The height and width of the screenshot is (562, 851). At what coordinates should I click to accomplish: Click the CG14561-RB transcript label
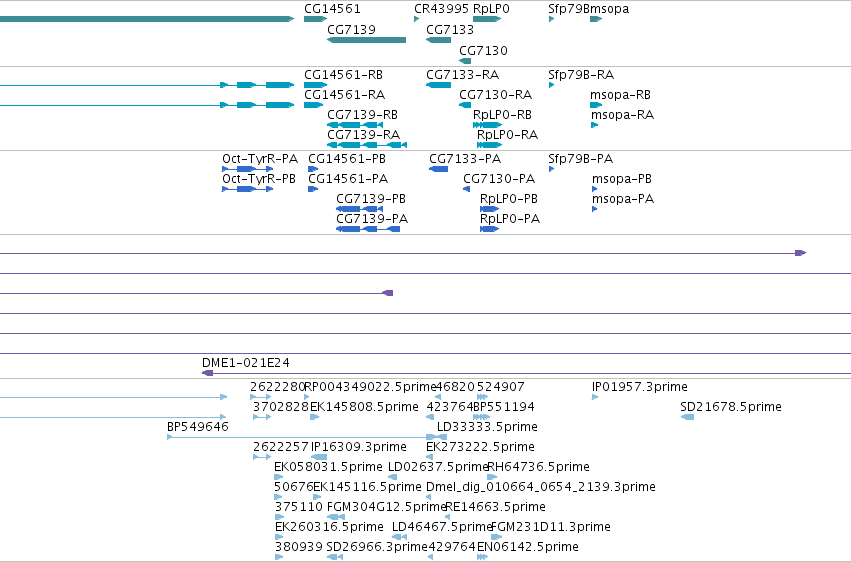point(343,74)
